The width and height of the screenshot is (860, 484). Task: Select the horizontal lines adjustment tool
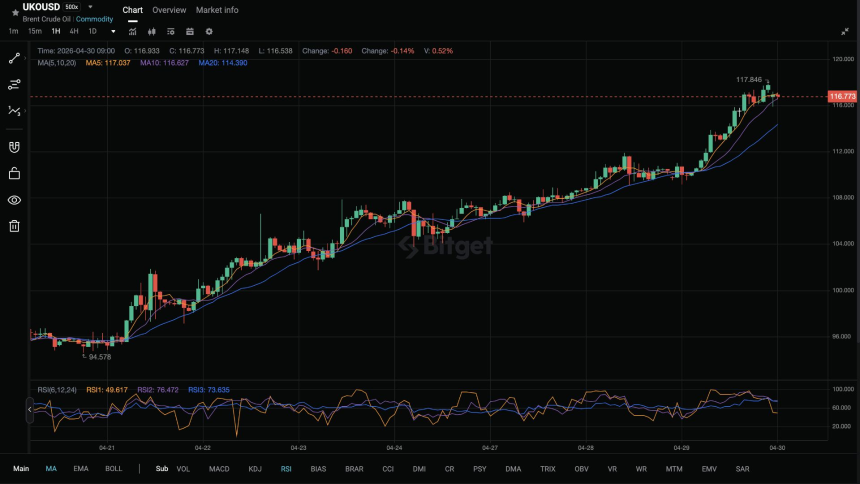click(x=14, y=85)
